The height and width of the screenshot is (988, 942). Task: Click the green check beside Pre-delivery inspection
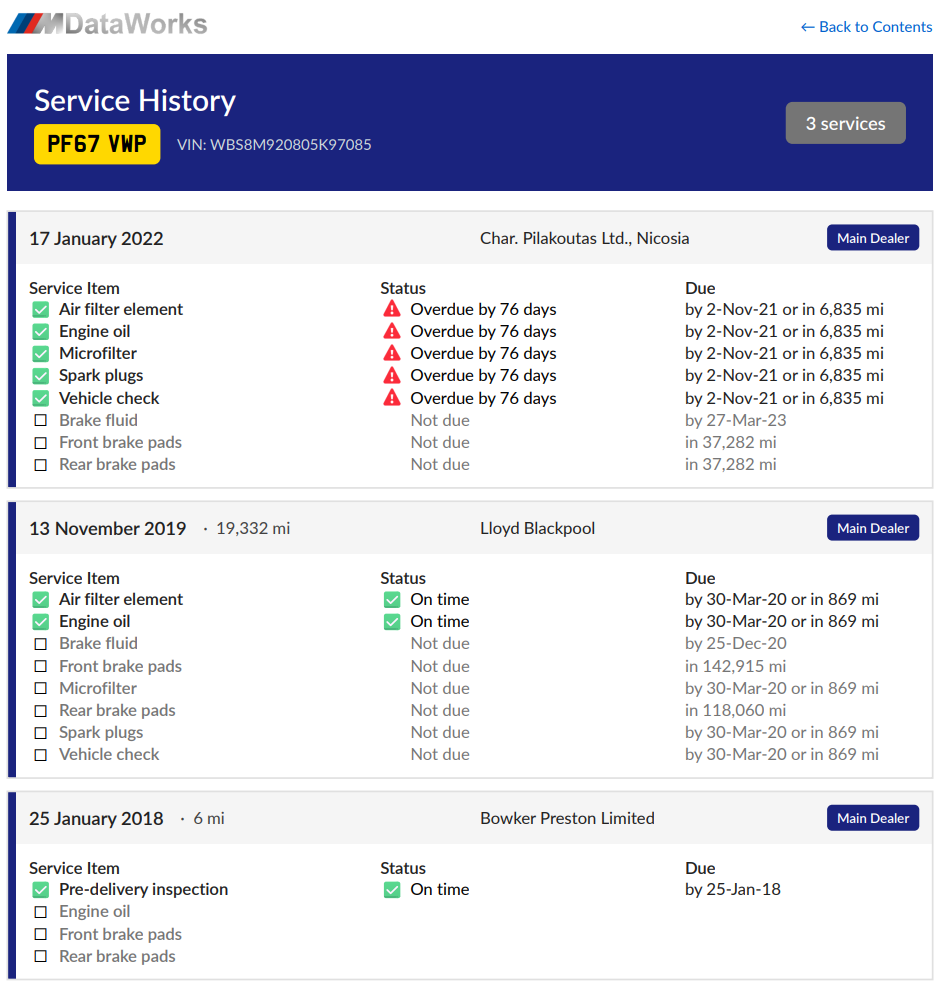[x=41, y=889]
